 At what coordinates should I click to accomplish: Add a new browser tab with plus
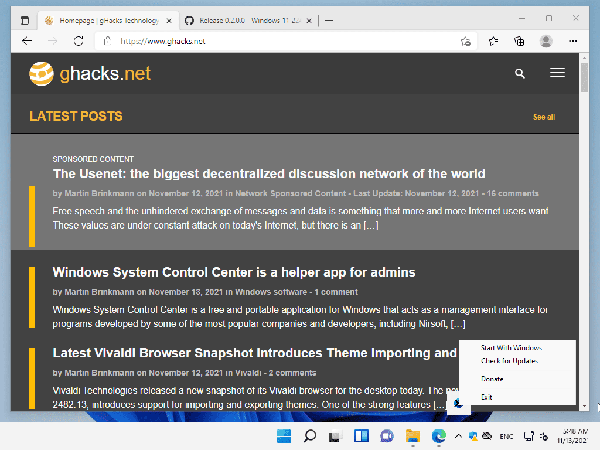click(329, 20)
